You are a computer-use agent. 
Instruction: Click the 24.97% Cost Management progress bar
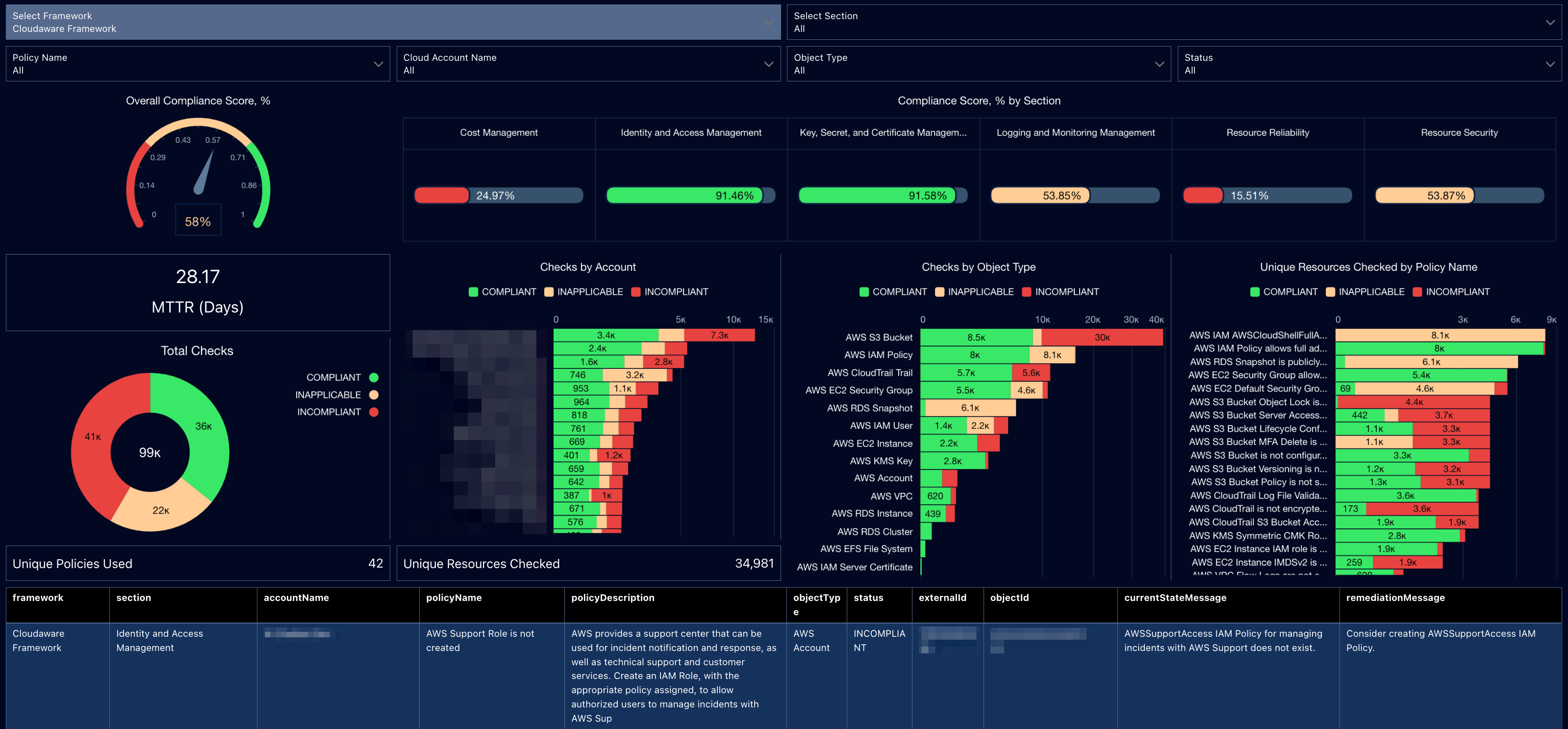pos(499,196)
